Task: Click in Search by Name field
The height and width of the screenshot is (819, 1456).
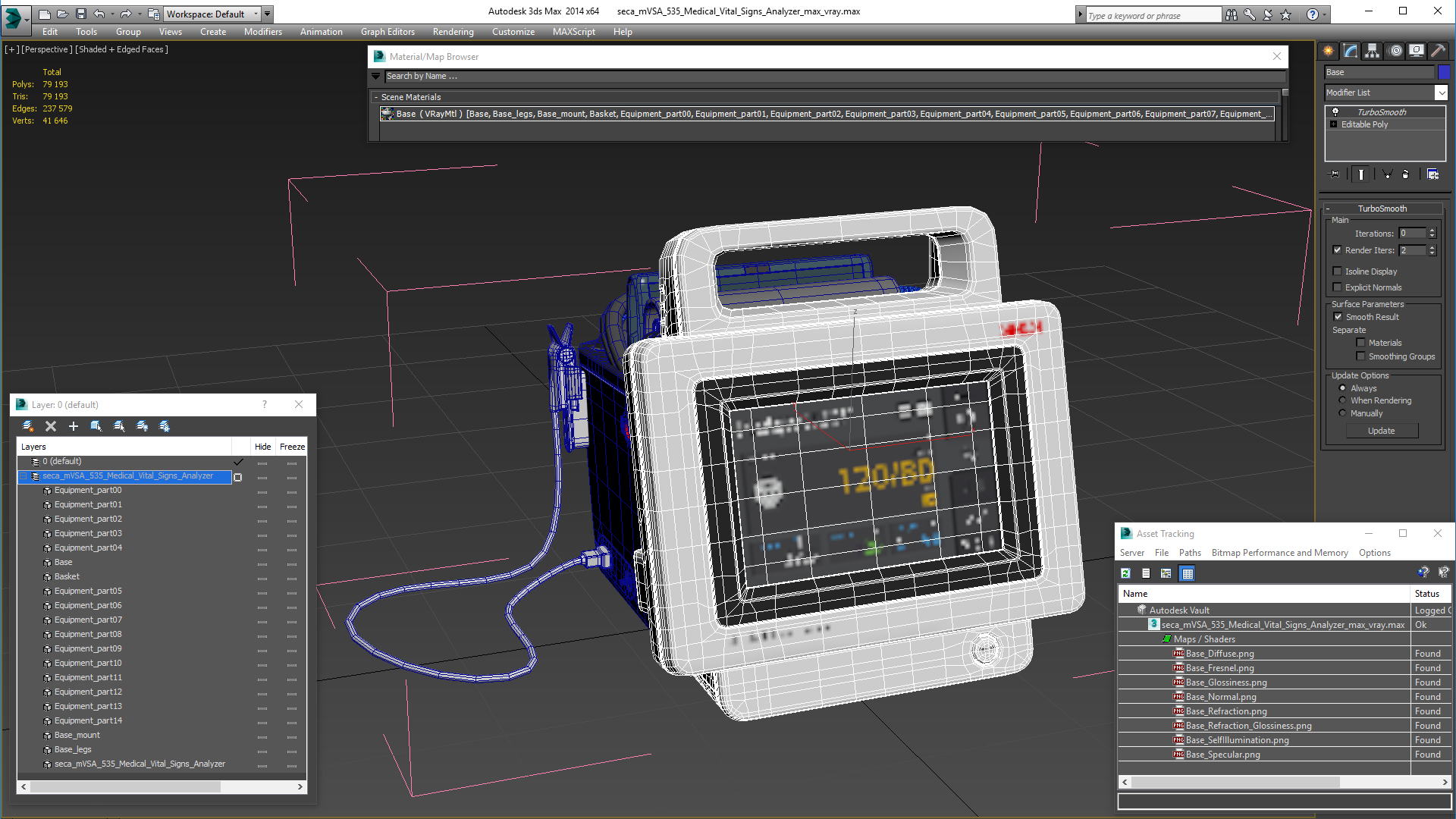Action: tap(834, 76)
